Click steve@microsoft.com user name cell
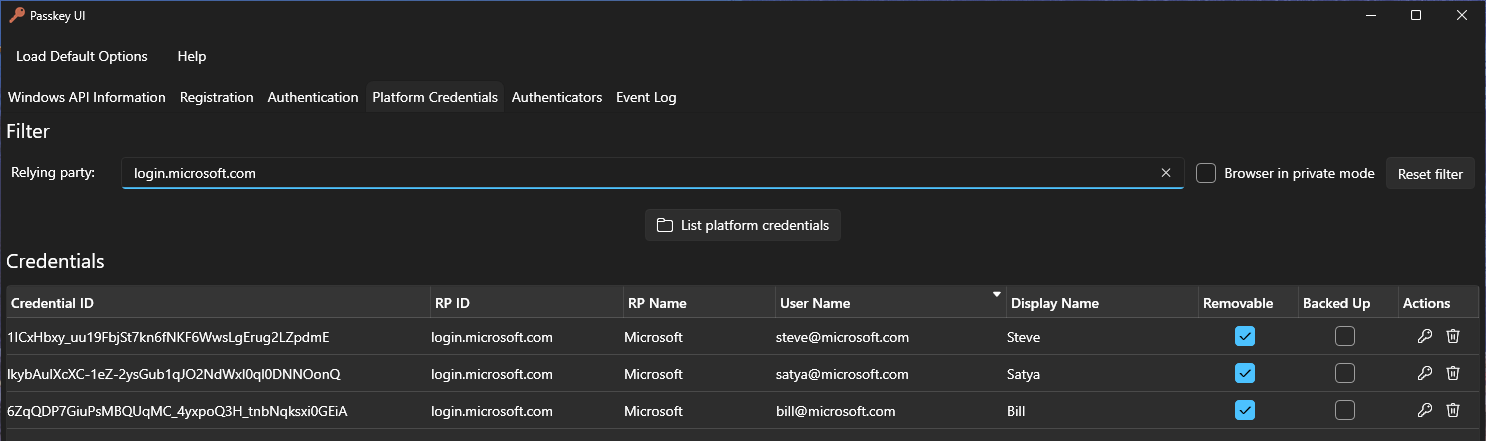The image size is (1486, 441). click(x=842, y=337)
